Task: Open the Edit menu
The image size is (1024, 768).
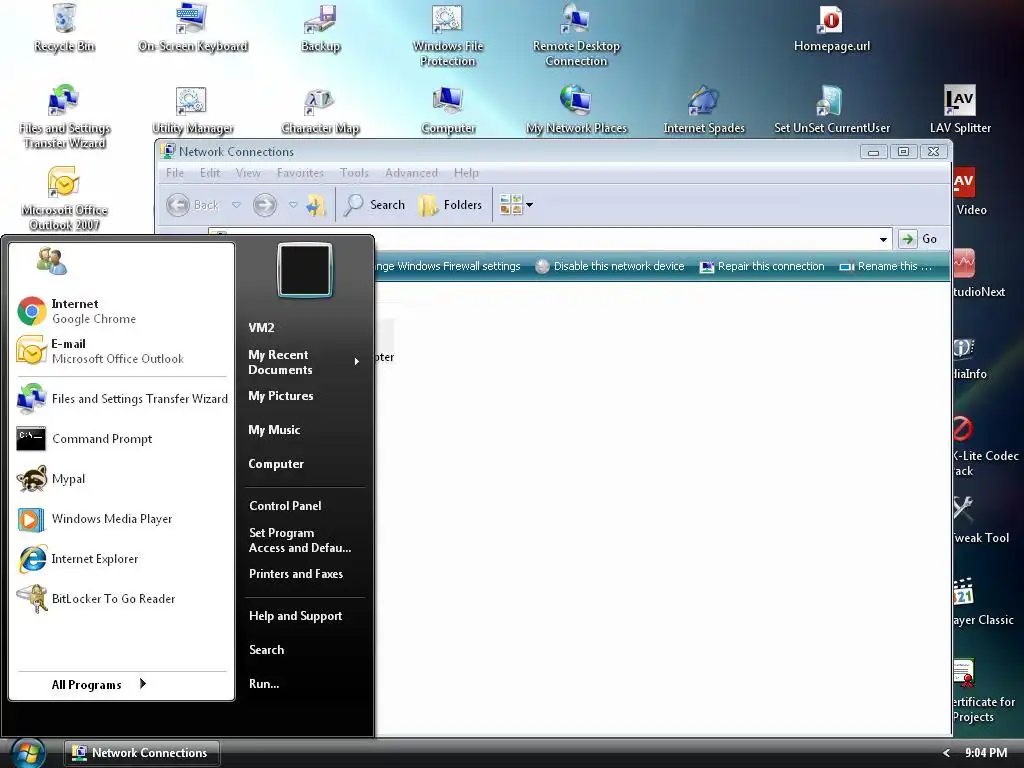Action: point(210,173)
